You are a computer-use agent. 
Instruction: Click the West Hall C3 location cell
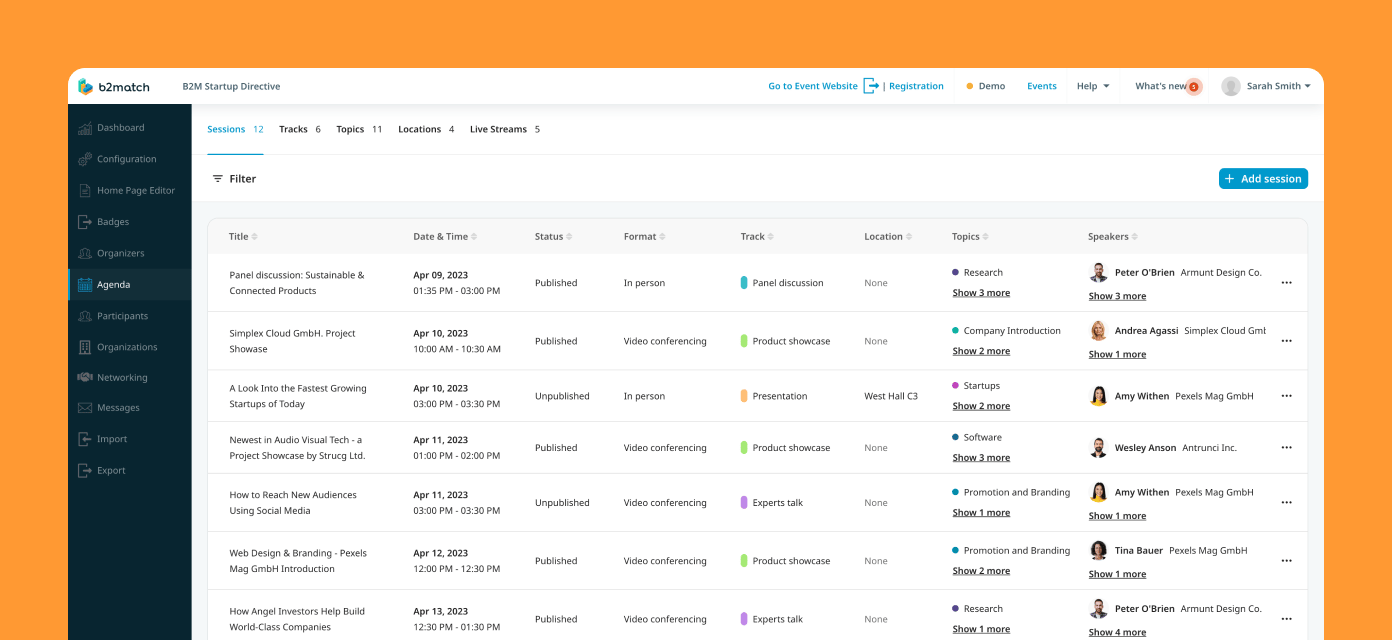(x=891, y=396)
